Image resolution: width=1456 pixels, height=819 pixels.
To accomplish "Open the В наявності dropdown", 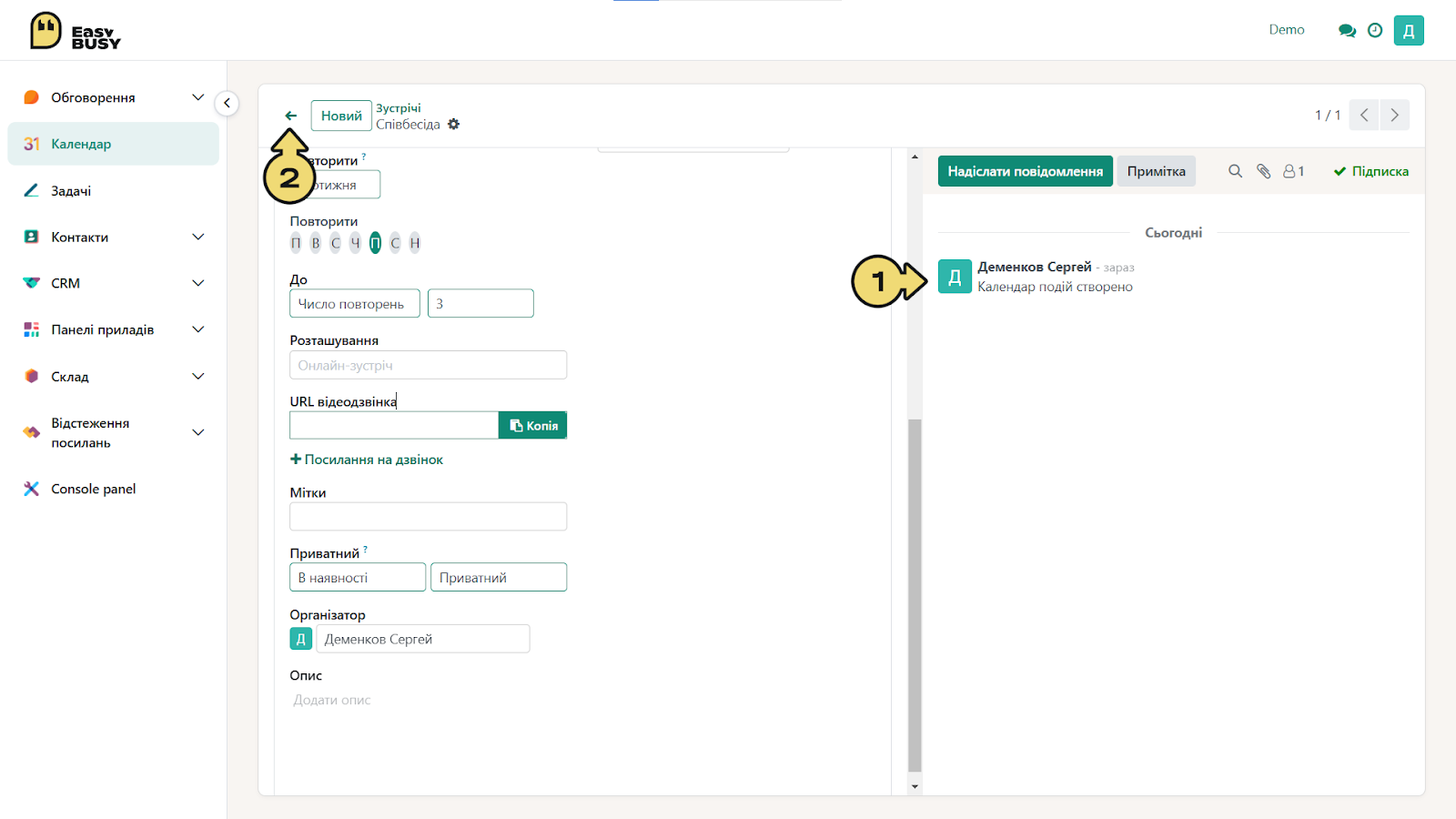I will [358, 578].
